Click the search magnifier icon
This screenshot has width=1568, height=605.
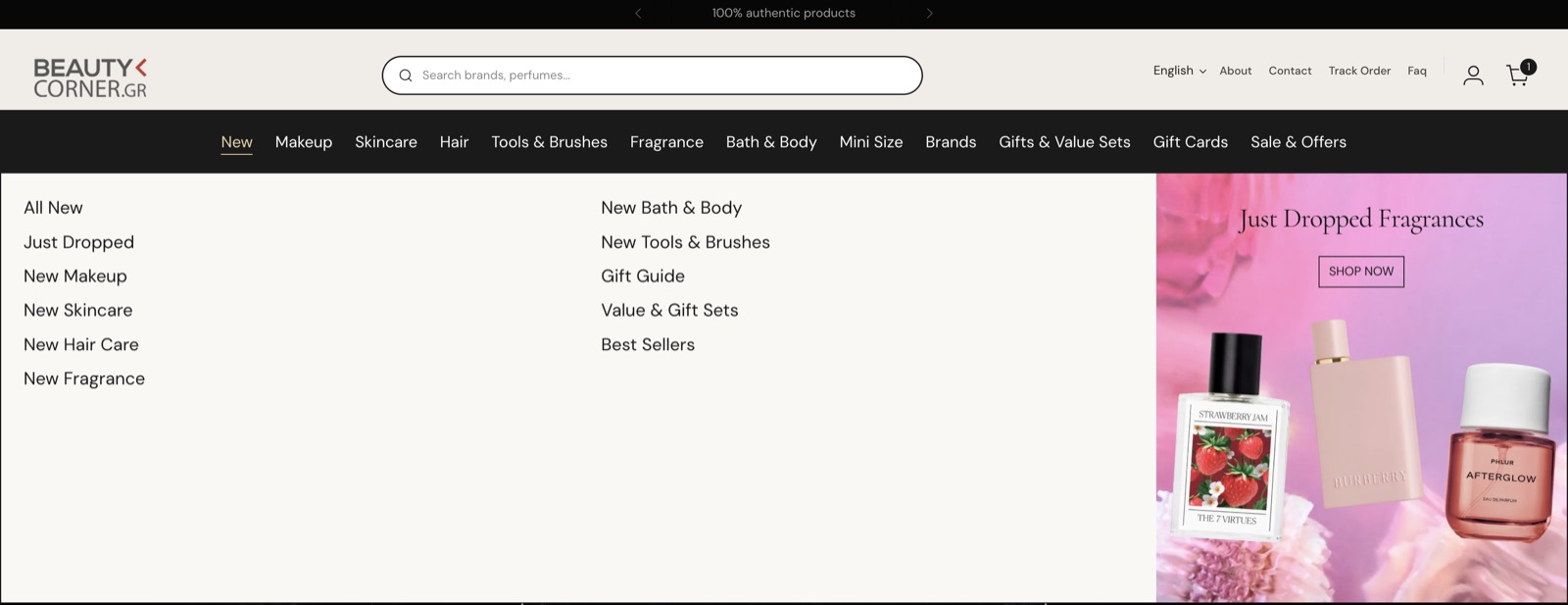click(405, 76)
